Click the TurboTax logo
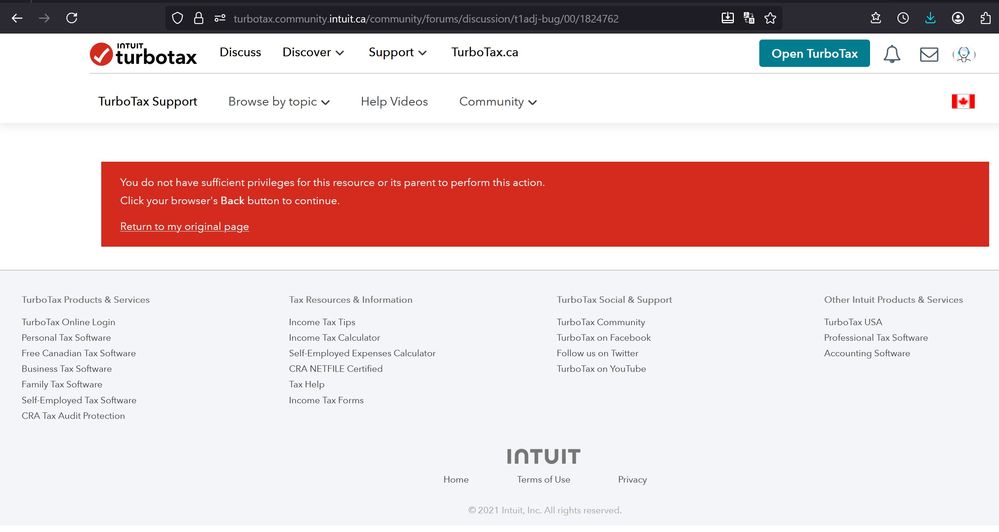The height and width of the screenshot is (532, 999). coord(143,54)
